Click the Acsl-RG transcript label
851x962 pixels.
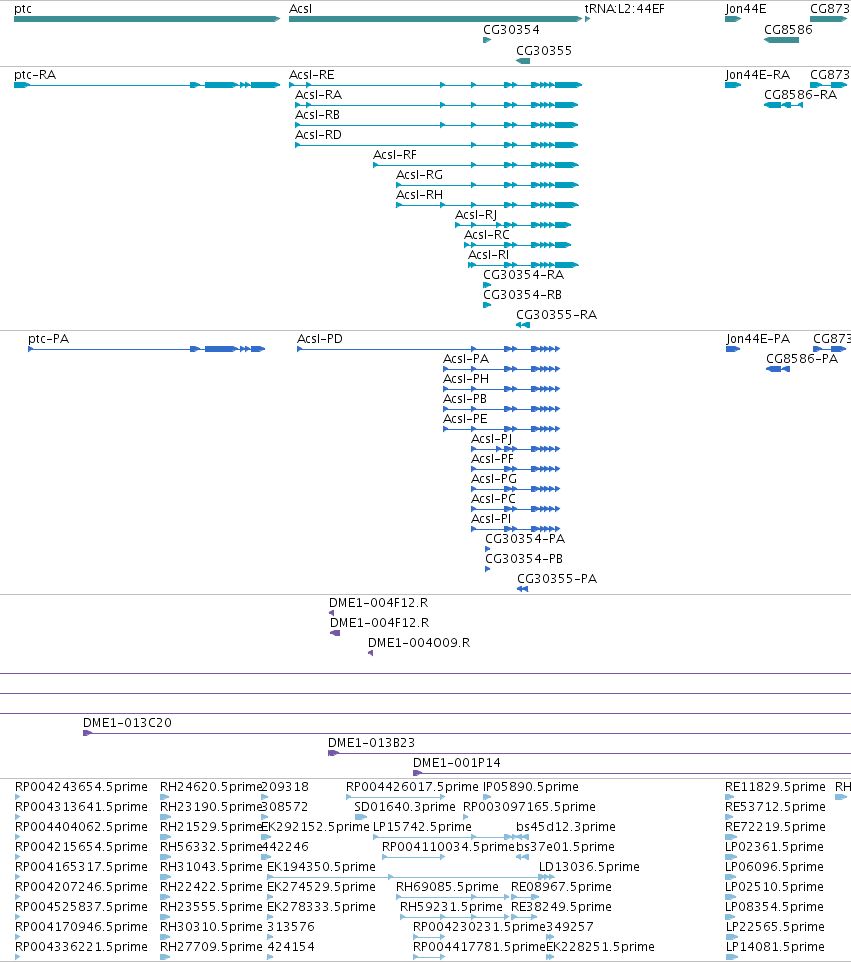[420, 175]
